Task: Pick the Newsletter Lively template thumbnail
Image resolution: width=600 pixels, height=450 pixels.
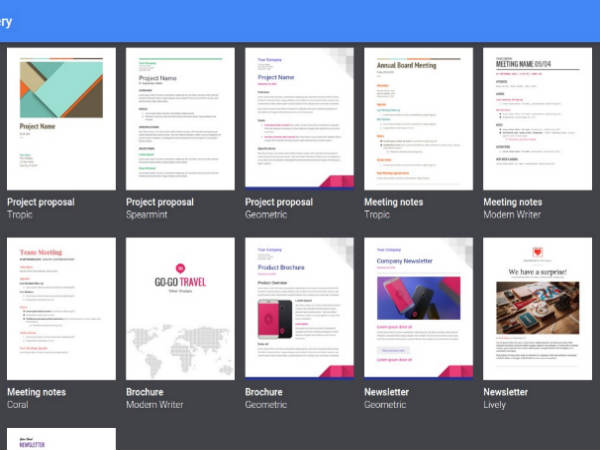Action: (x=538, y=308)
